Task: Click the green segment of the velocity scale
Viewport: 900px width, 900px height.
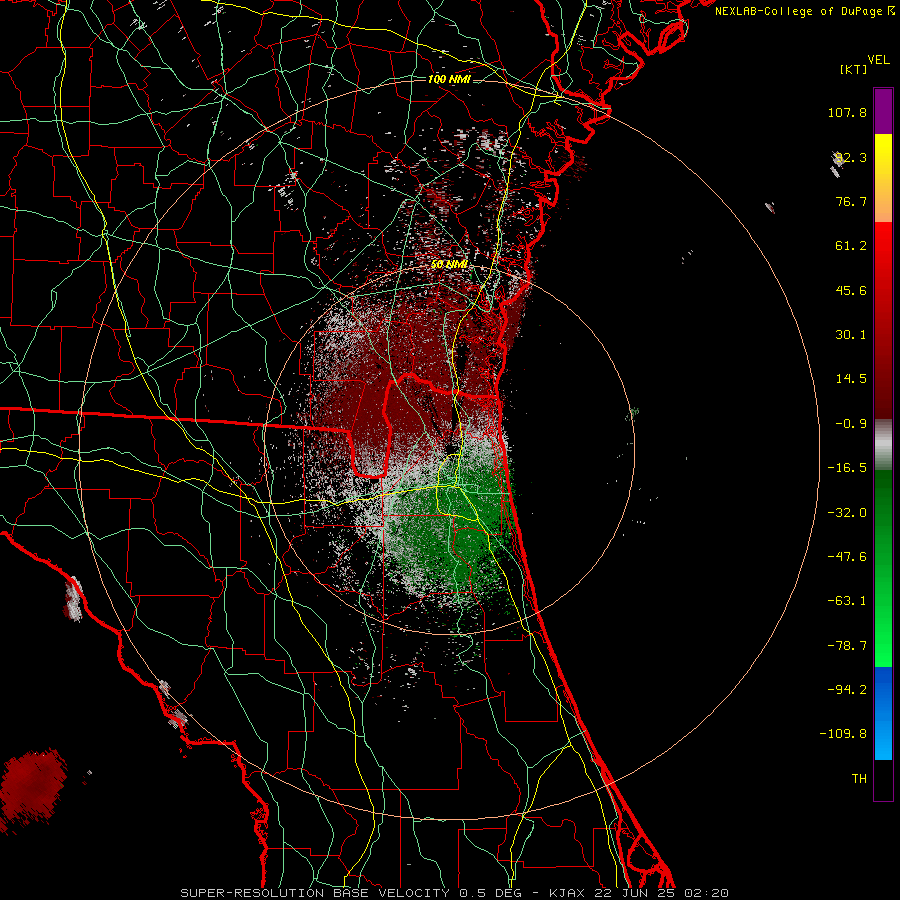Action: (883, 568)
